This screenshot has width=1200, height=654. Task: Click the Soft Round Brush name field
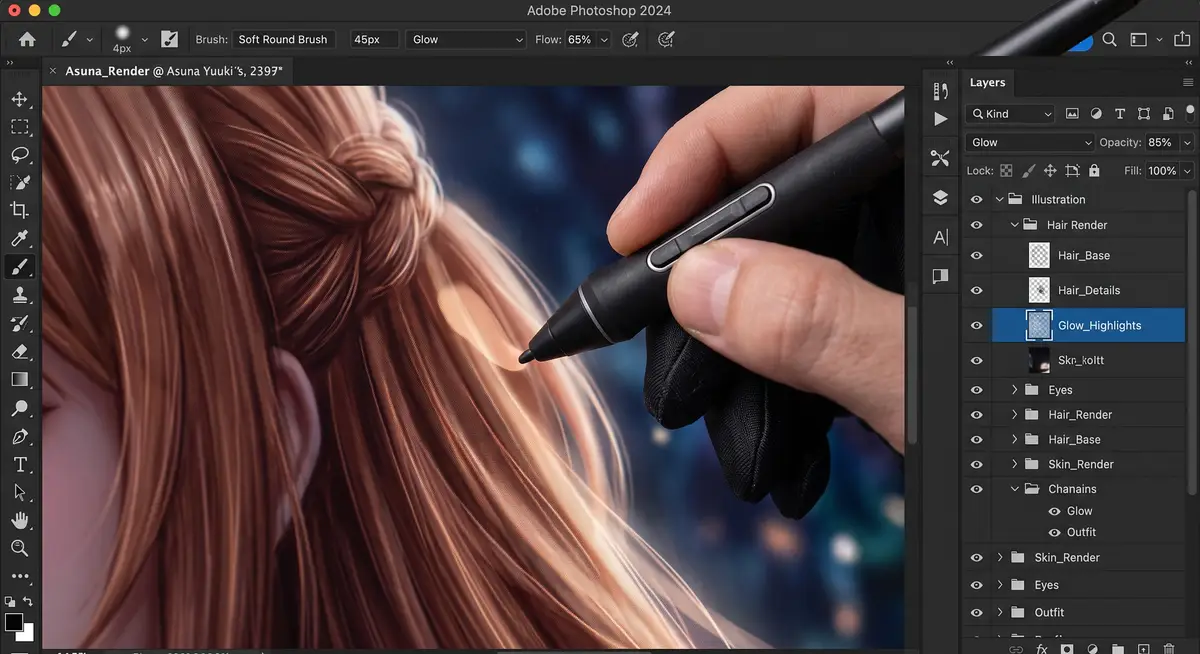pos(283,40)
